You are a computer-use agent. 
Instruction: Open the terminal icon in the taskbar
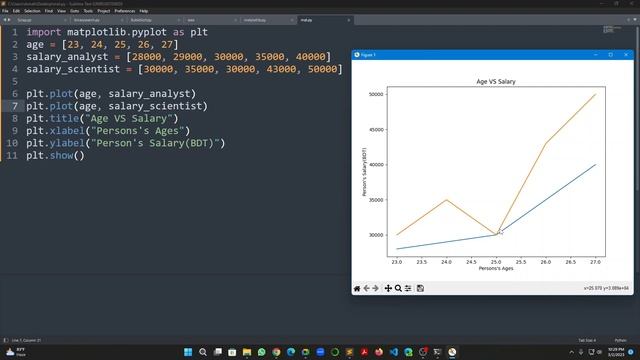pyautogui.click(x=438, y=352)
